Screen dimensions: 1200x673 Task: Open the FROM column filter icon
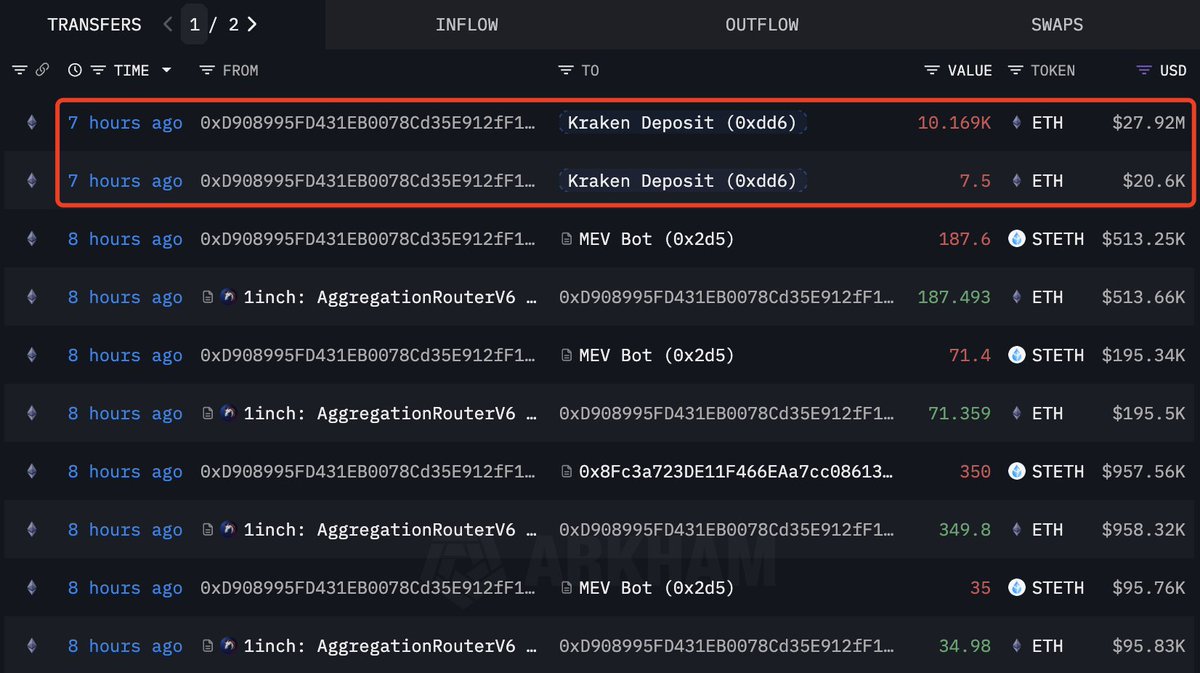point(207,70)
